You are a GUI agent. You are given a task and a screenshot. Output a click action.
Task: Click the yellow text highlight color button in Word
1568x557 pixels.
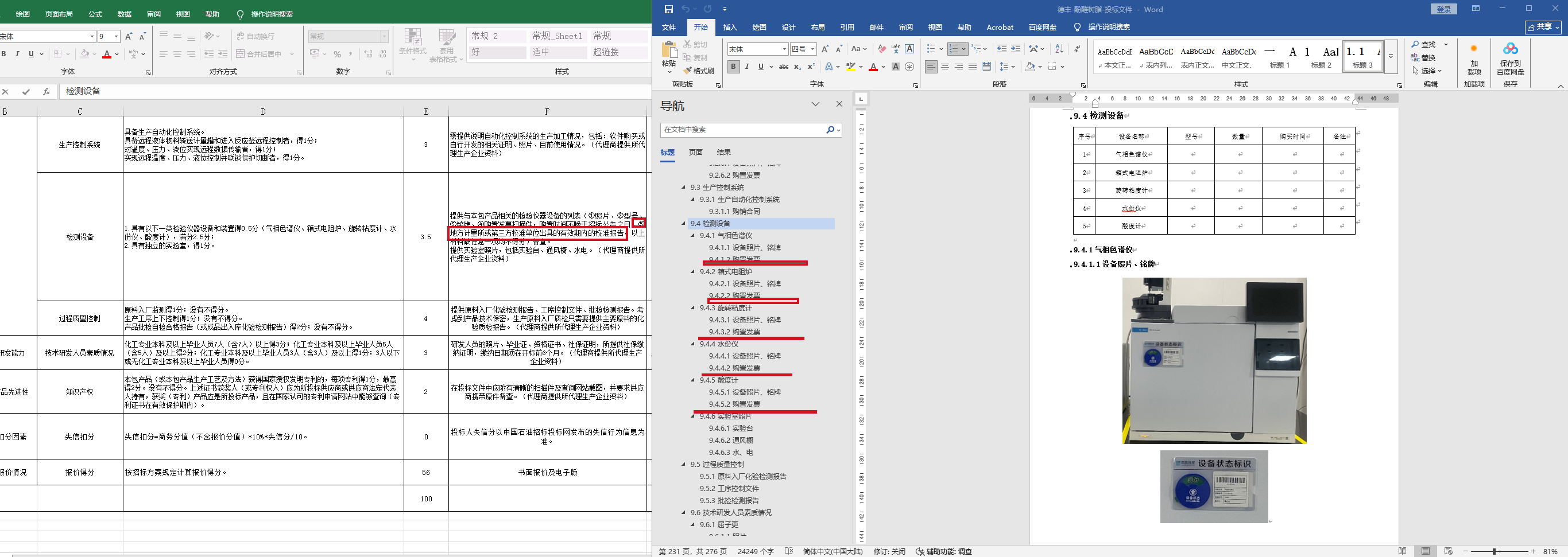pyautogui.click(x=851, y=67)
